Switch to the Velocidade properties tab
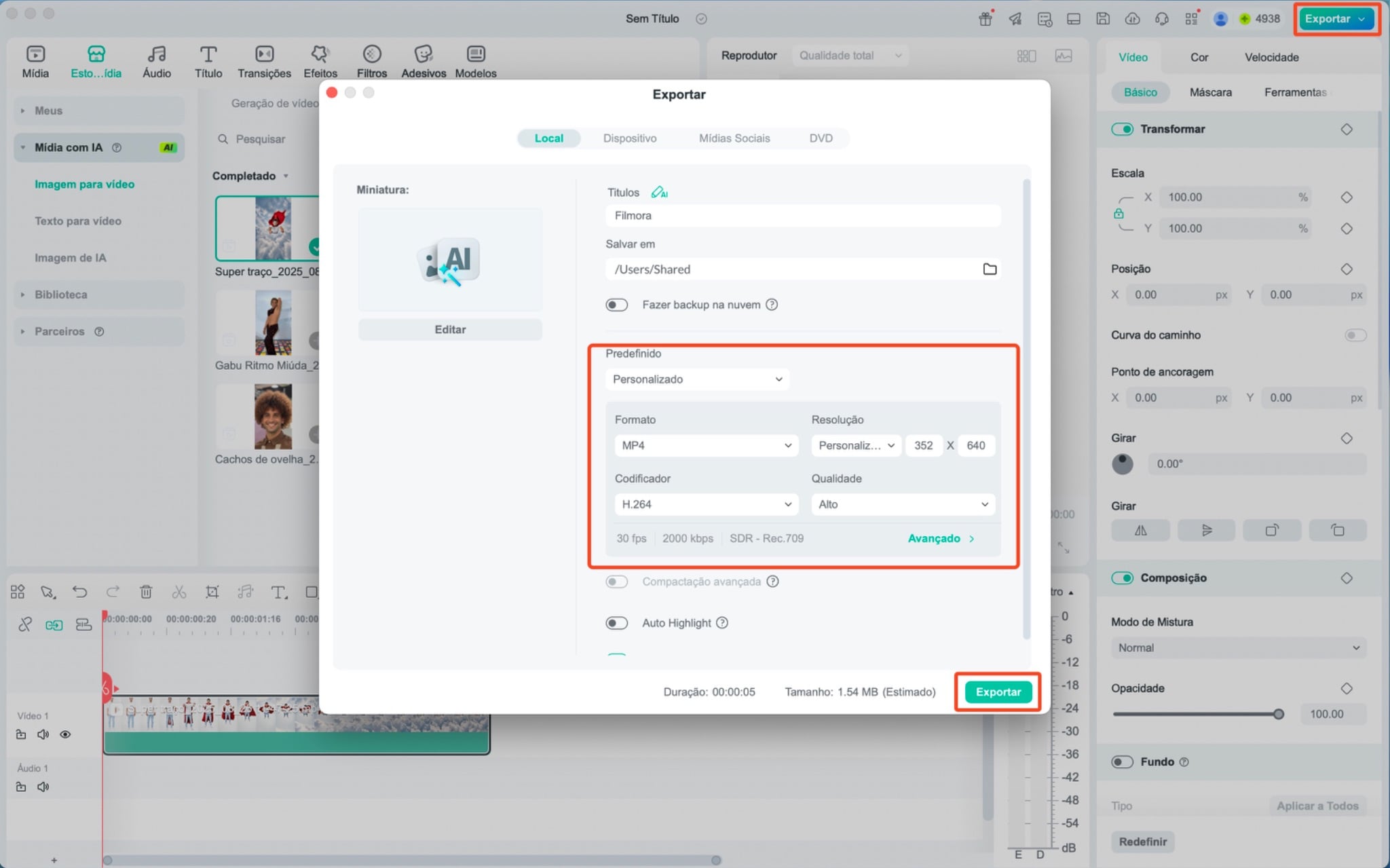The image size is (1390, 868). click(x=1271, y=57)
